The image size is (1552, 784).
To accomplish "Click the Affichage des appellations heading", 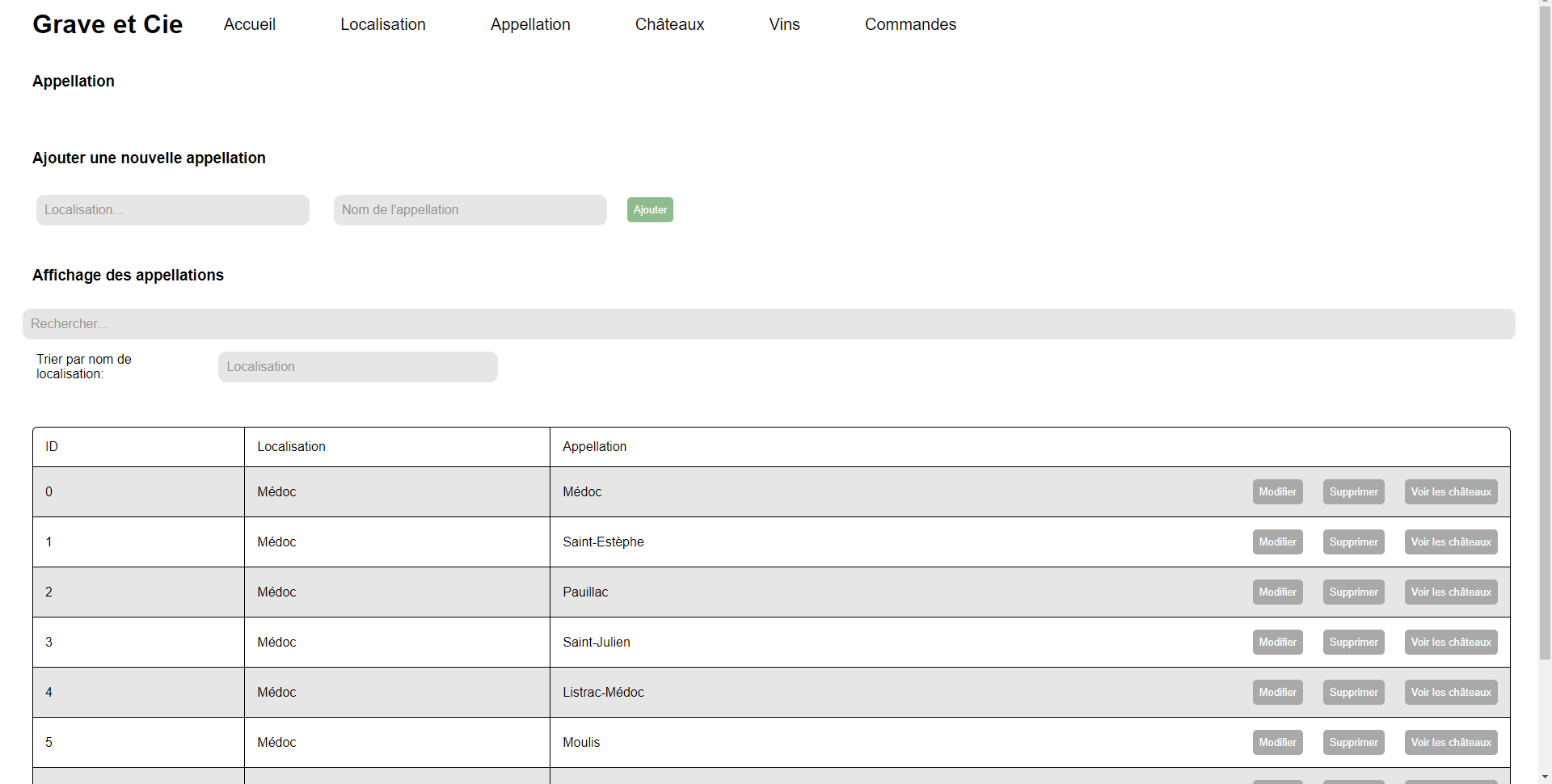I will pos(128,276).
